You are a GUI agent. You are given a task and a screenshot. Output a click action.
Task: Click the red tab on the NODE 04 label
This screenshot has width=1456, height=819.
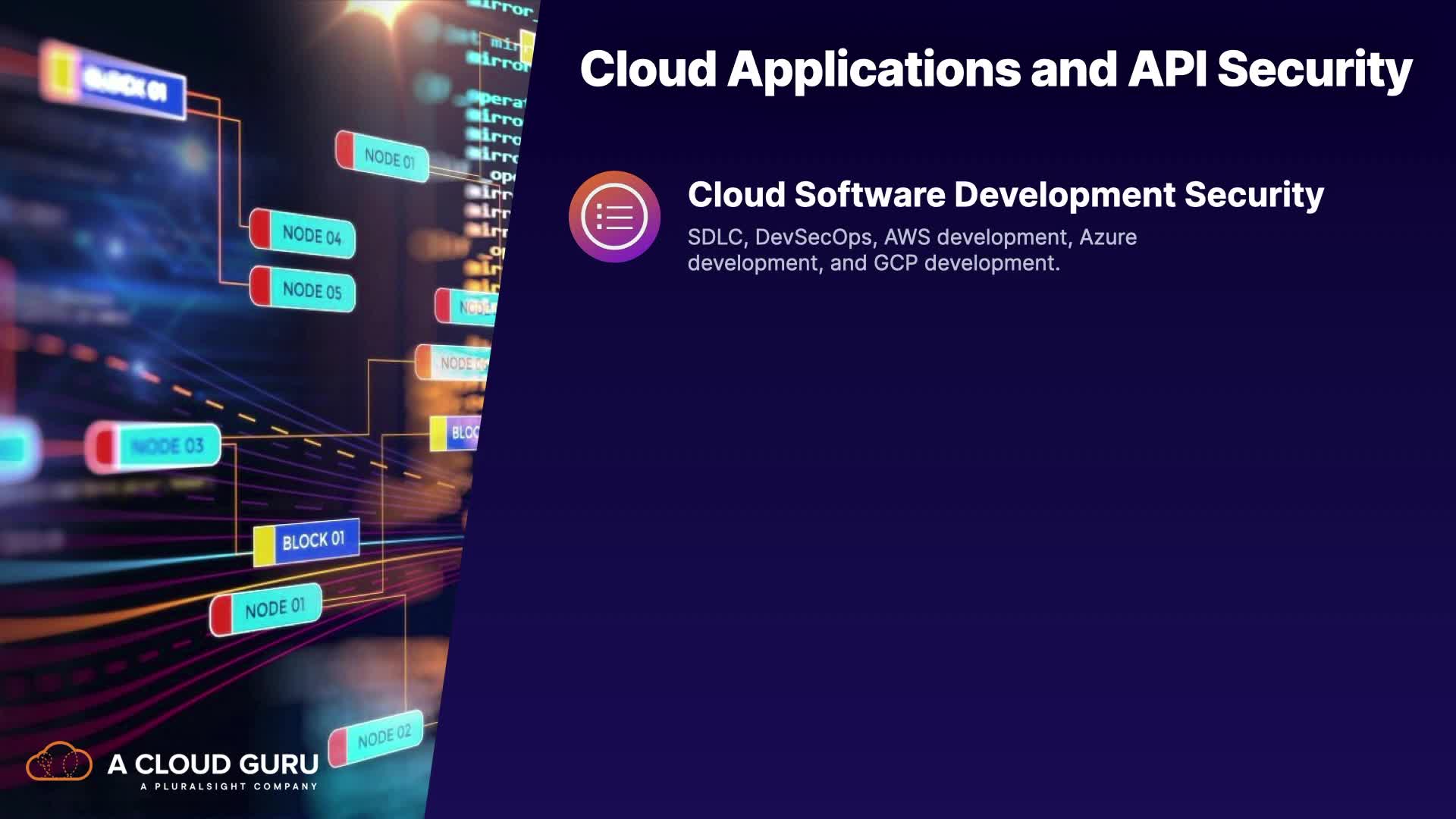coord(262,228)
